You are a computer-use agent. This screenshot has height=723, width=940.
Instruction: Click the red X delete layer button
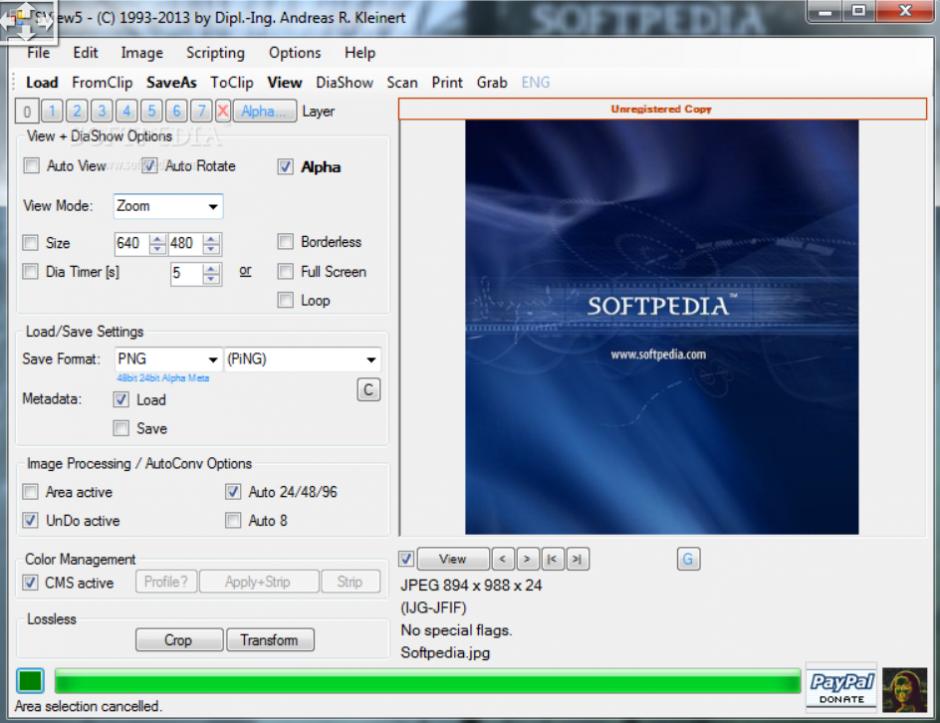[223, 111]
